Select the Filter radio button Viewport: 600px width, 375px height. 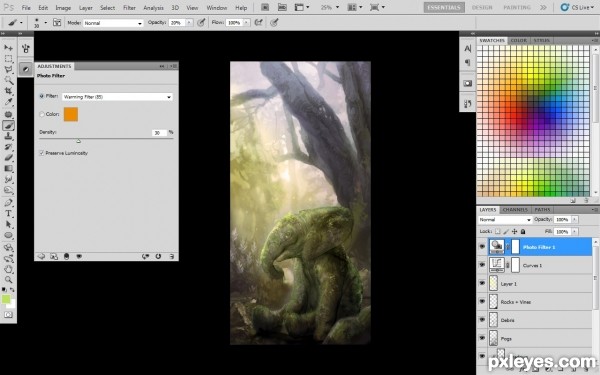coord(42,96)
